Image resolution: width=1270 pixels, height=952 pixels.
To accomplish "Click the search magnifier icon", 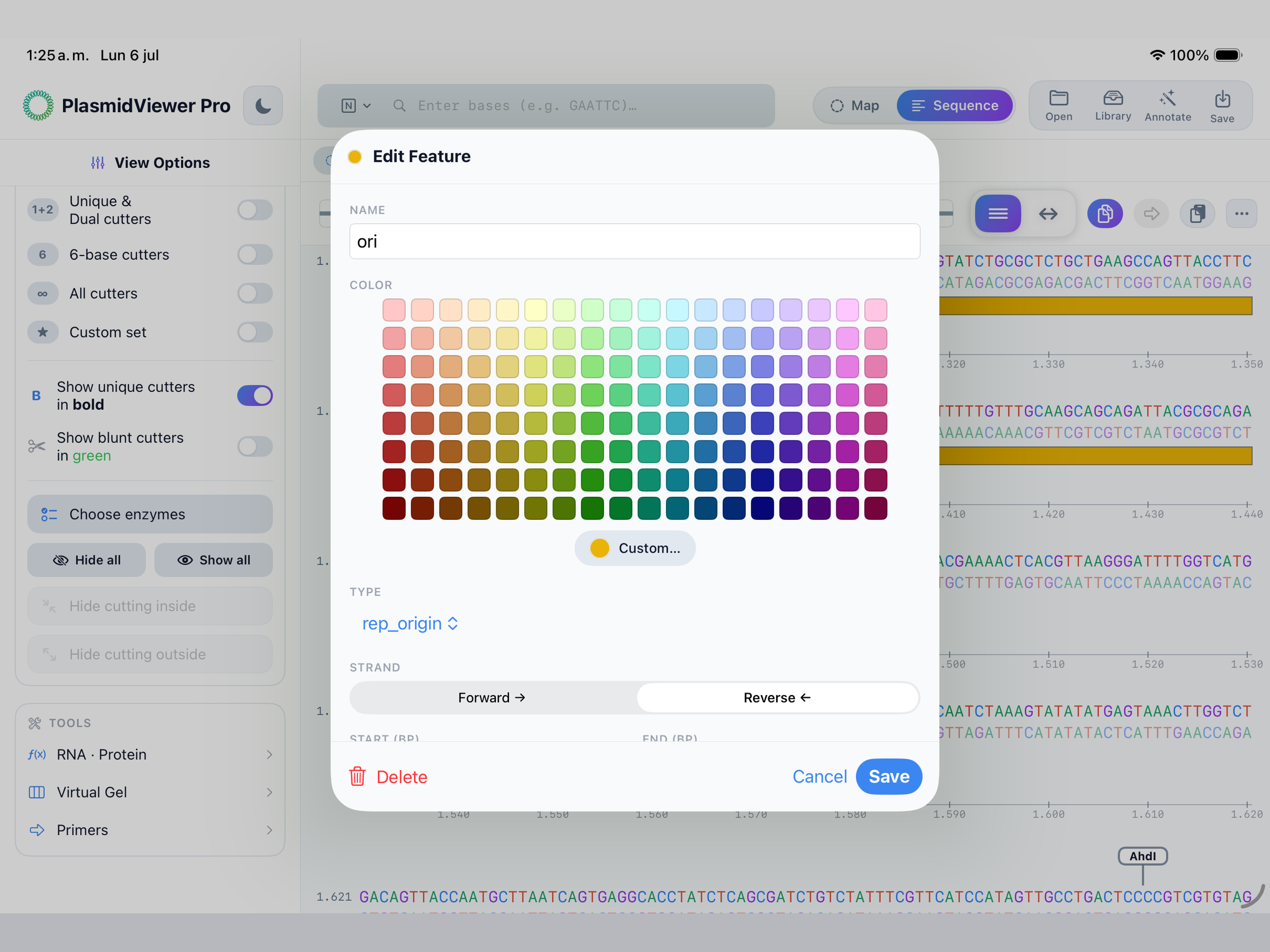I will coord(400,106).
